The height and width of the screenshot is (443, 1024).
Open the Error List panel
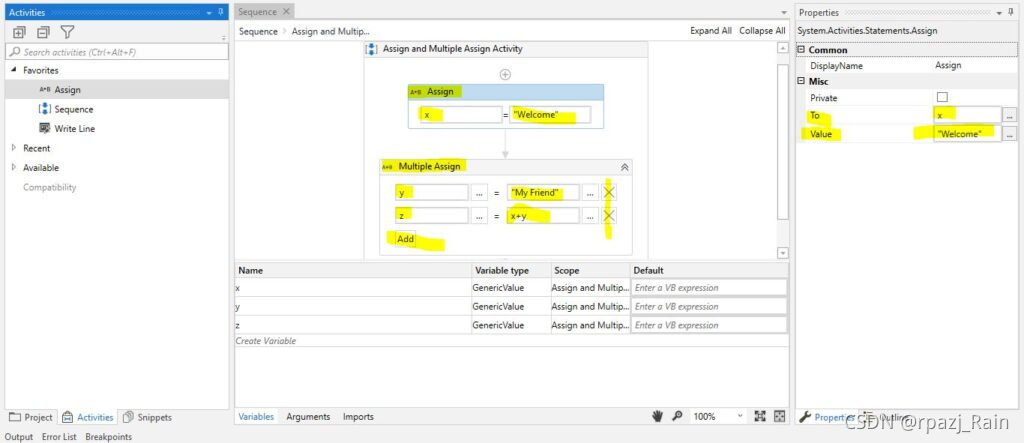point(59,436)
